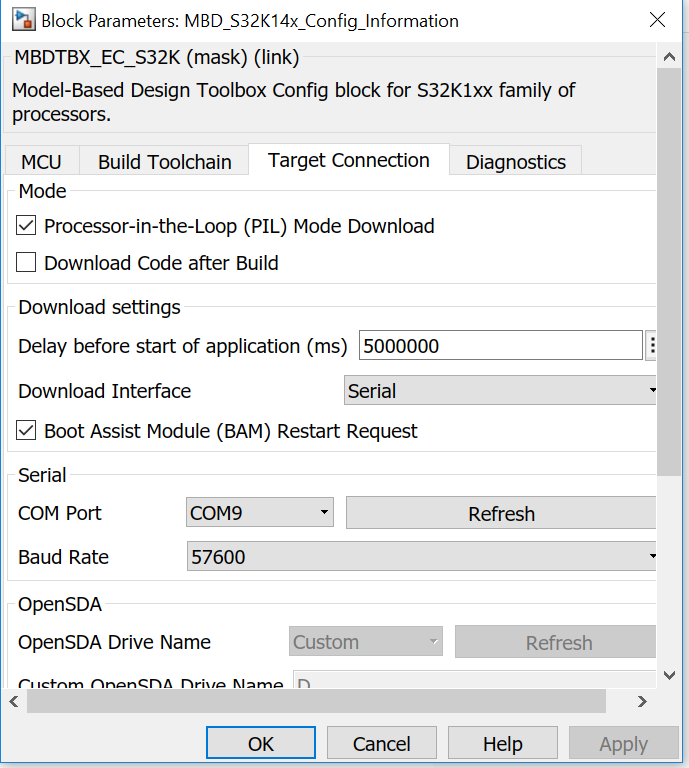Switch to the MCU tab
The image size is (689, 768).
tap(42, 162)
